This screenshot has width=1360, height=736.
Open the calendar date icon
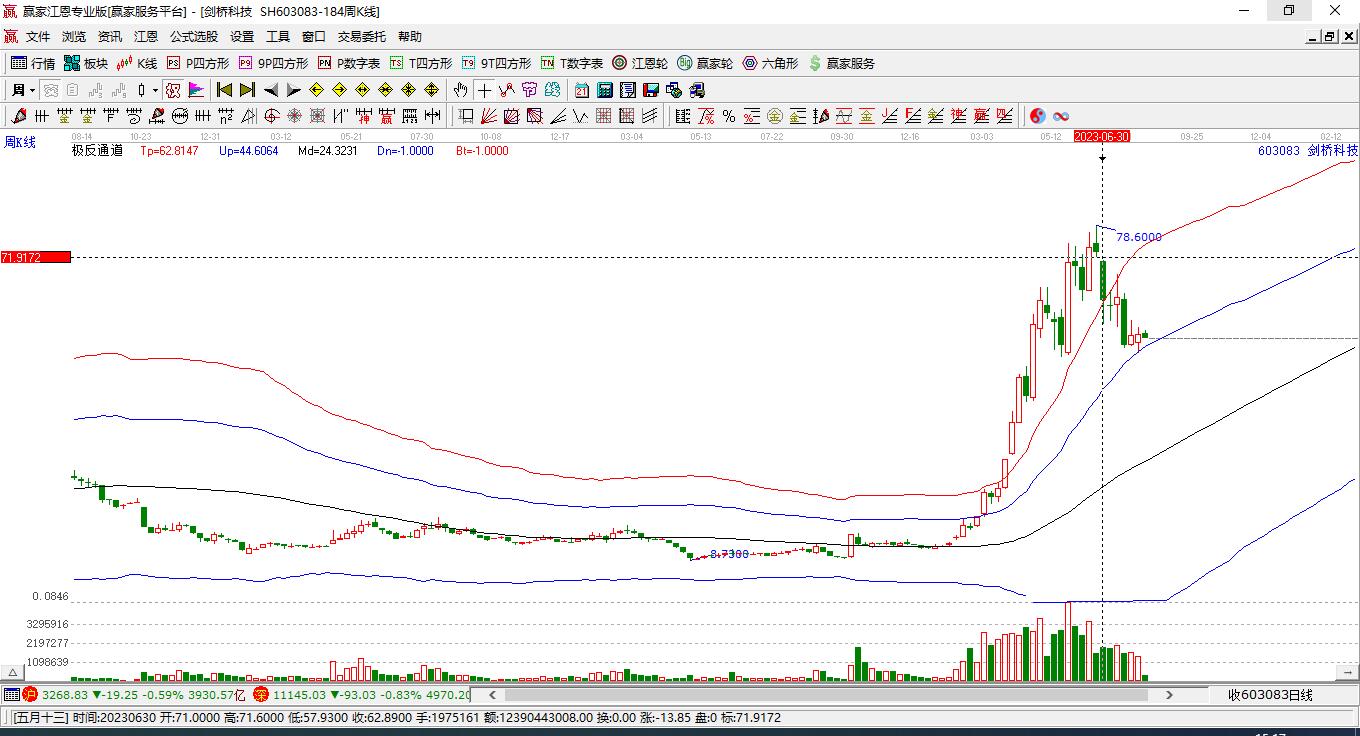click(581, 90)
